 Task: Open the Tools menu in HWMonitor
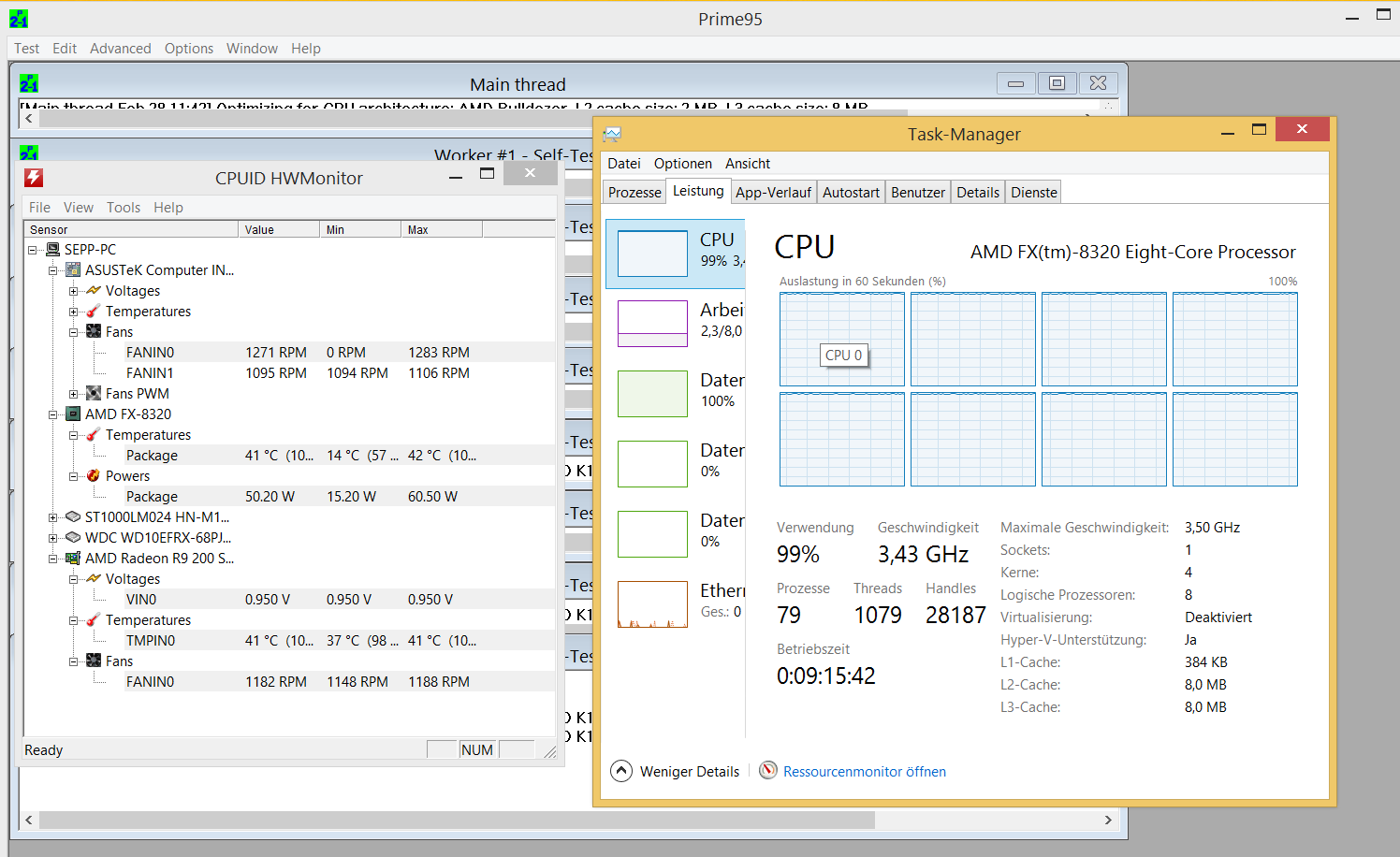click(x=124, y=208)
